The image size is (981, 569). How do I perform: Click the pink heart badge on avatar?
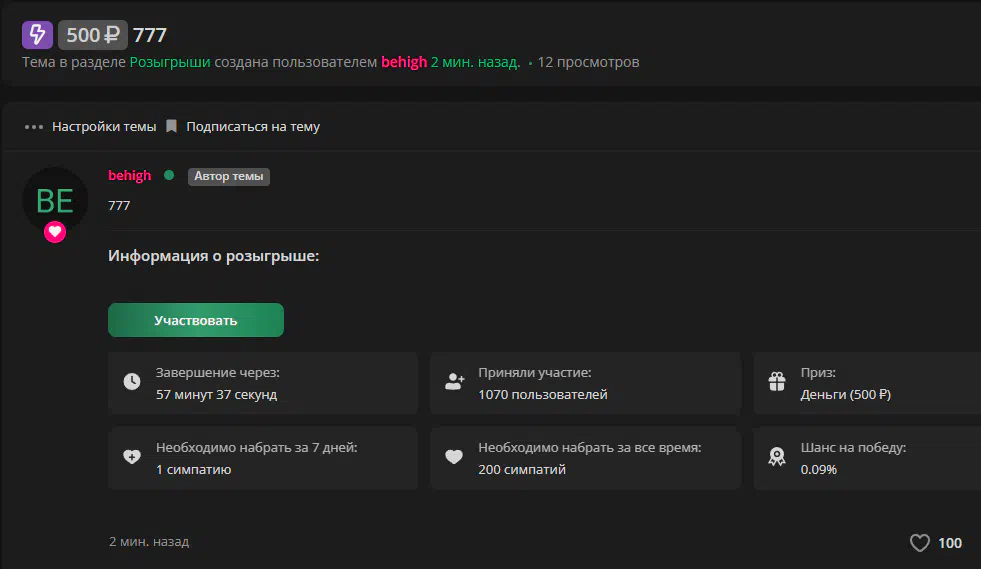tap(55, 232)
